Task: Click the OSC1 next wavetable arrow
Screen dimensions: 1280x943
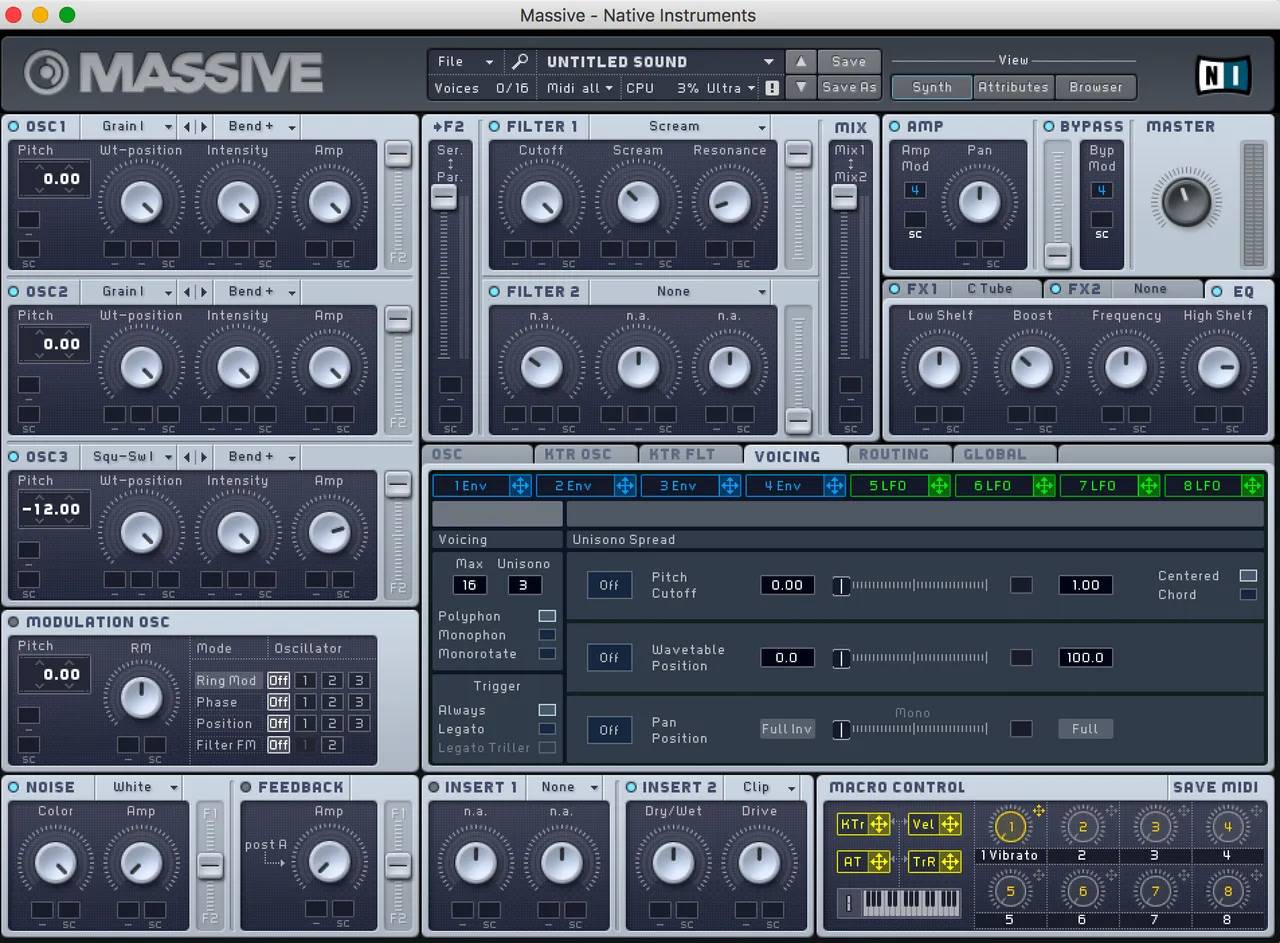Action: click(x=203, y=127)
